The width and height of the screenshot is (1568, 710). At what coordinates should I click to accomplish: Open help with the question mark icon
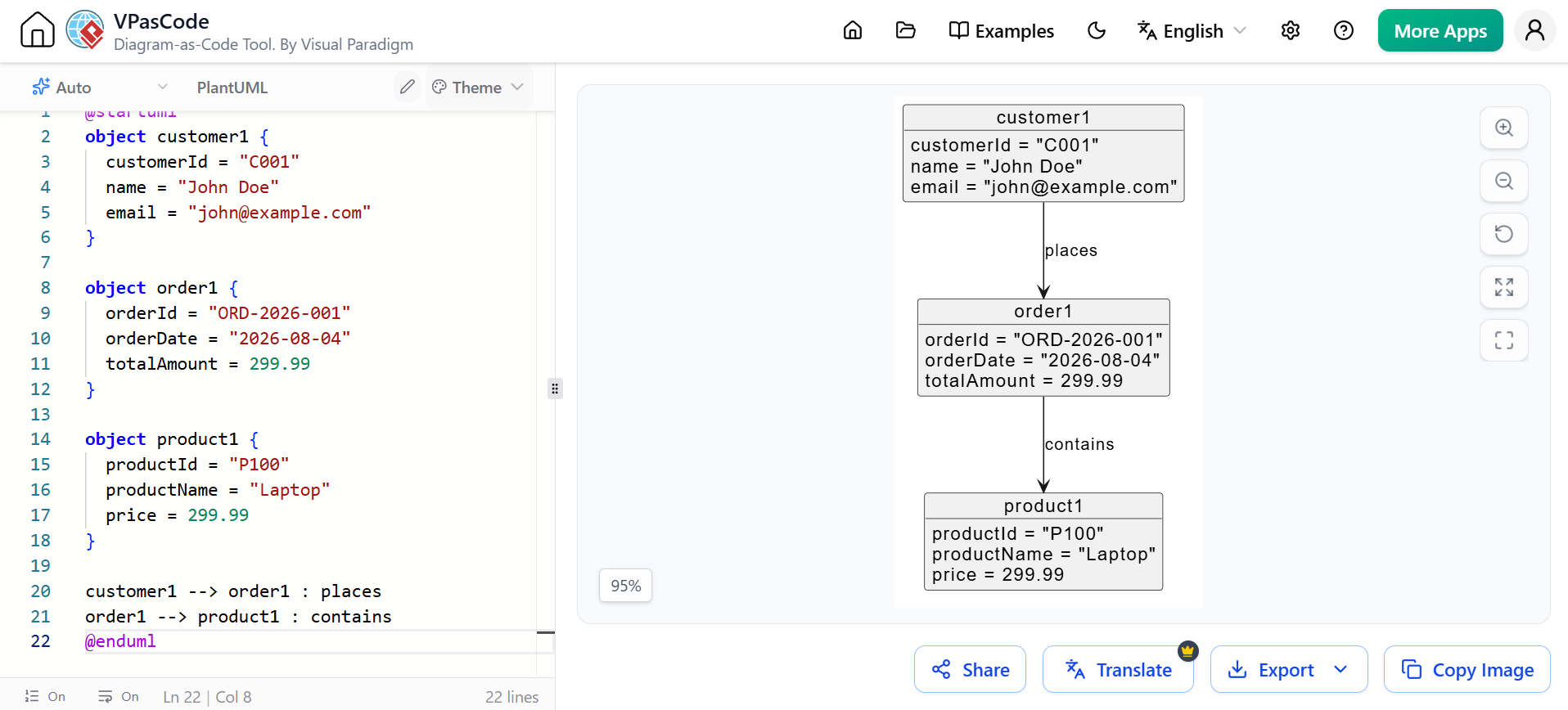(1343, 31)
